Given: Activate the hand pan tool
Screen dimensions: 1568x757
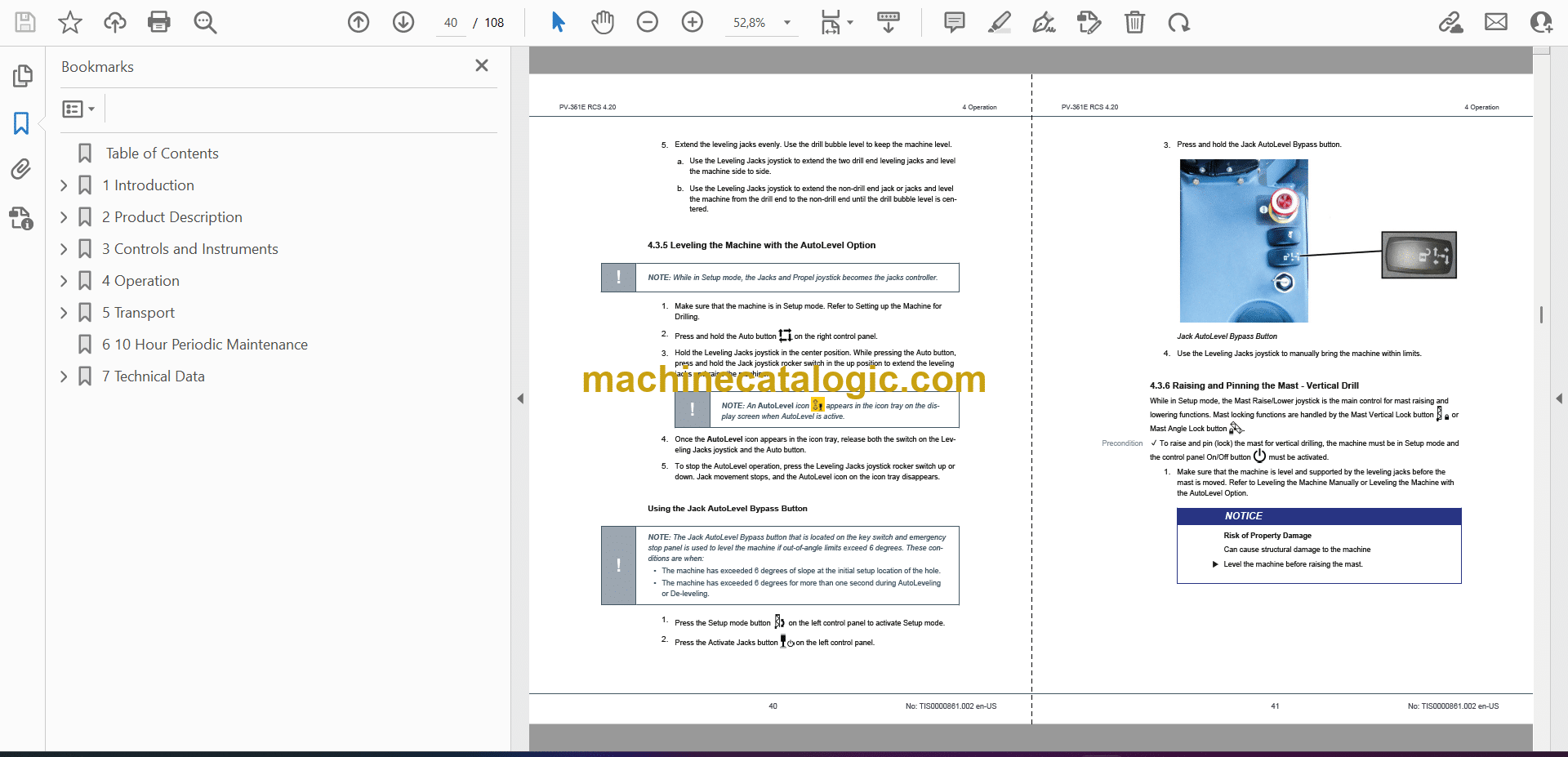Looking at the screenshot, I should (603, 22).
